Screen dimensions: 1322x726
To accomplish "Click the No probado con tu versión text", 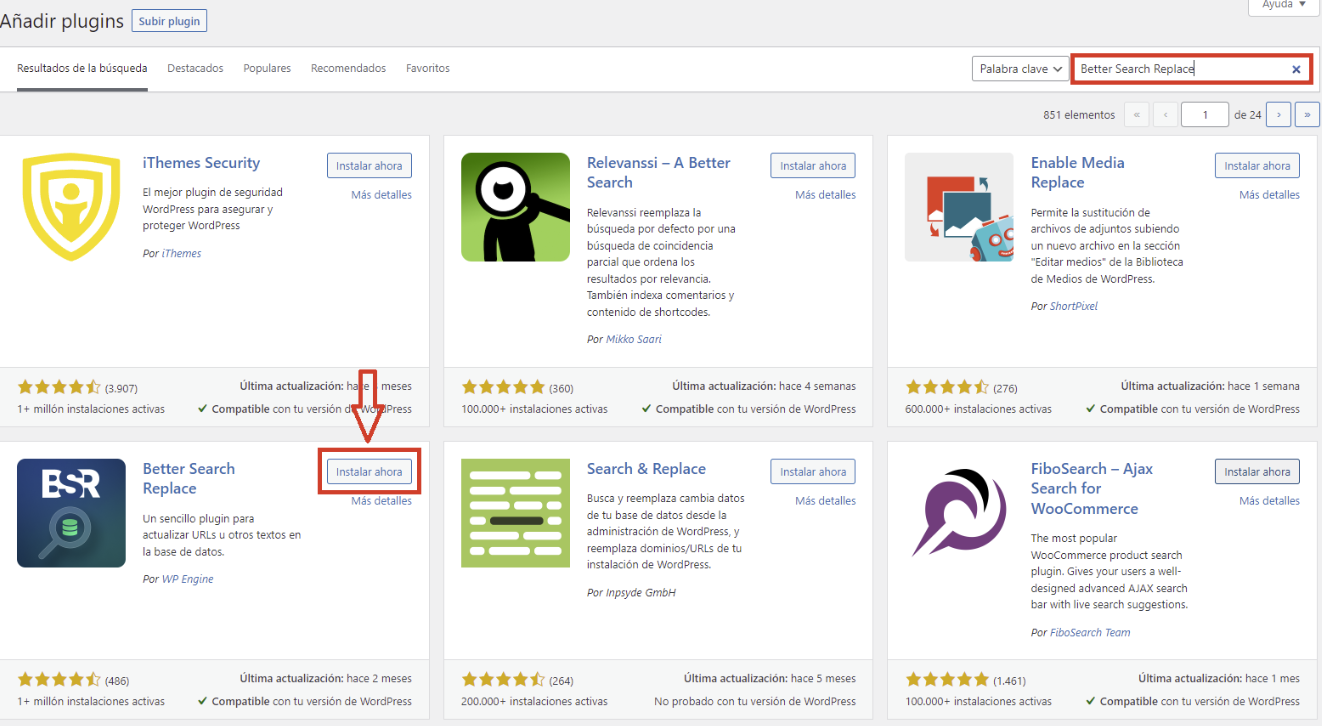I will point(755,702).
